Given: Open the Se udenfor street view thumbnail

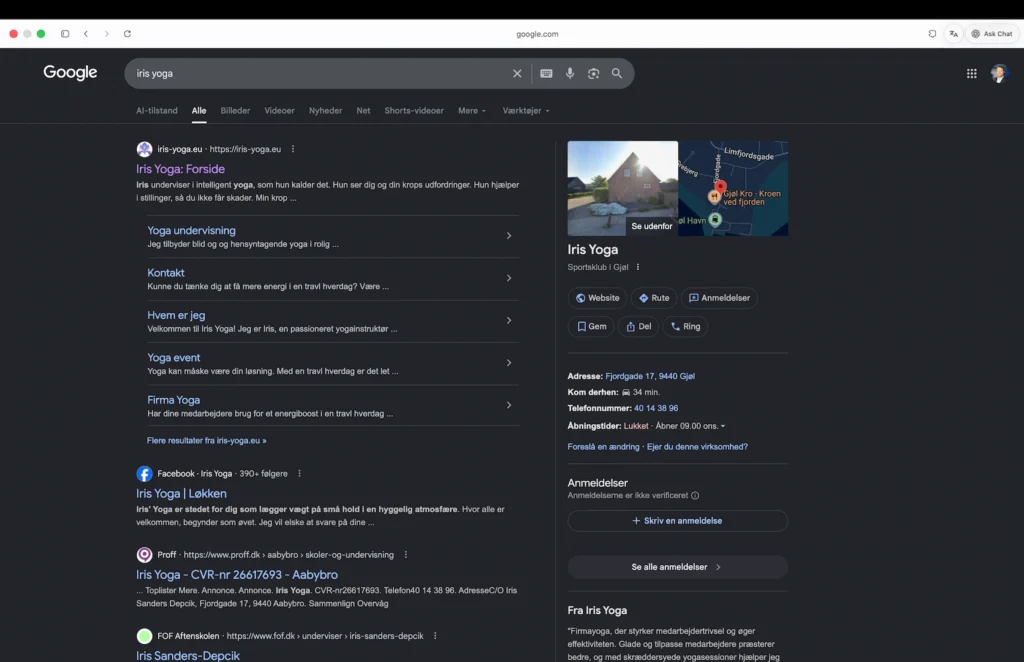Looking at the screenshot, I should click(622, 189).
